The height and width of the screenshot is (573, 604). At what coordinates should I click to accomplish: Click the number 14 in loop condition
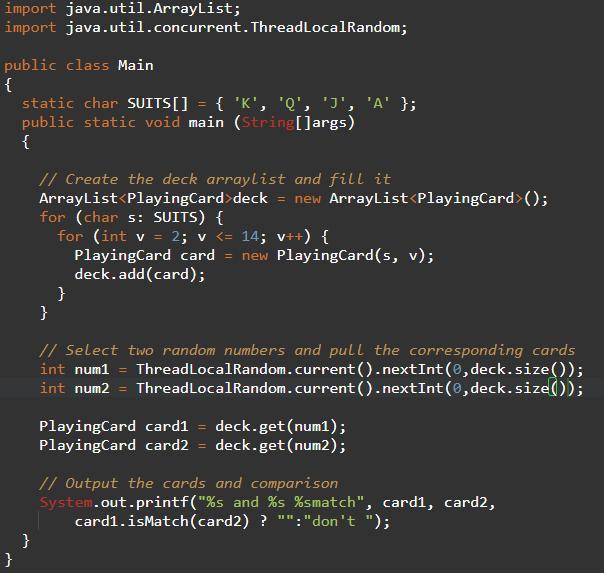(x=250, y=236)
